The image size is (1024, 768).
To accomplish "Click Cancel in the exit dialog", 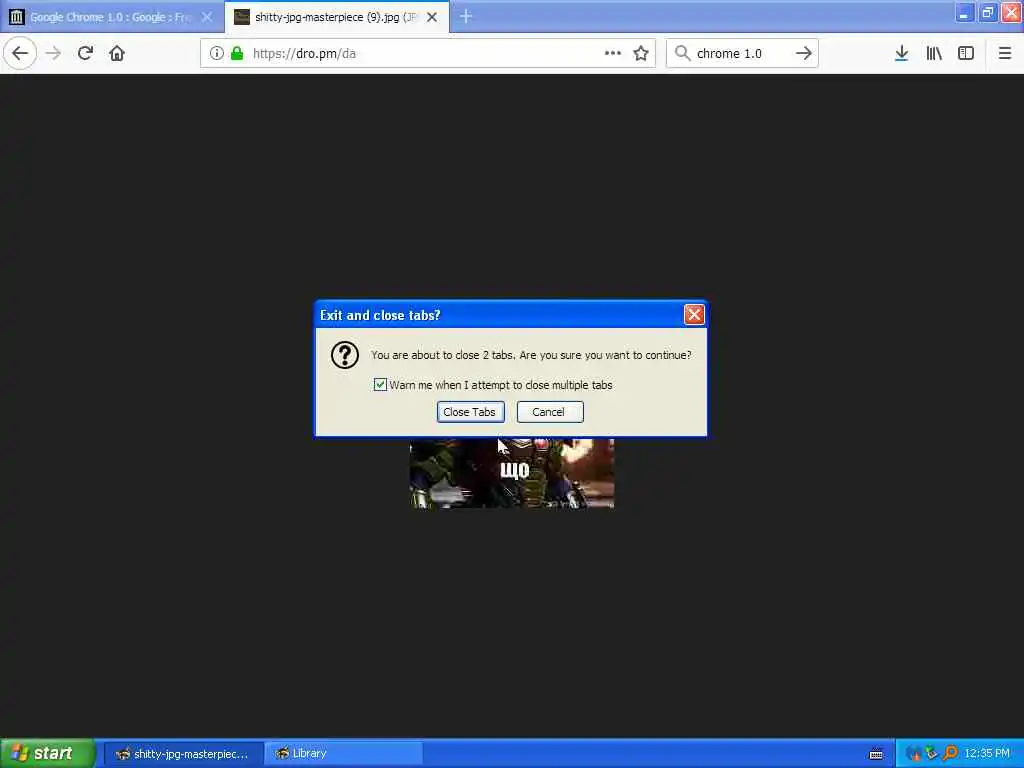I will point(550,412).
